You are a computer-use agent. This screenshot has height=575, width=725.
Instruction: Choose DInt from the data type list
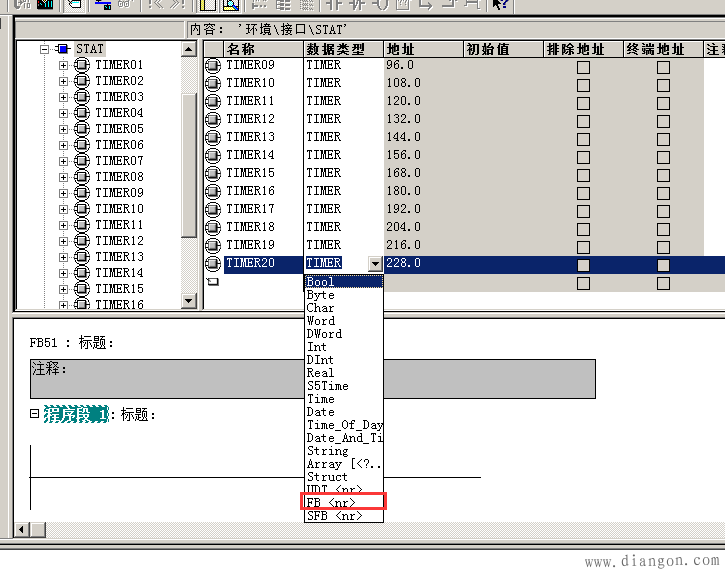tap(344, 360)
